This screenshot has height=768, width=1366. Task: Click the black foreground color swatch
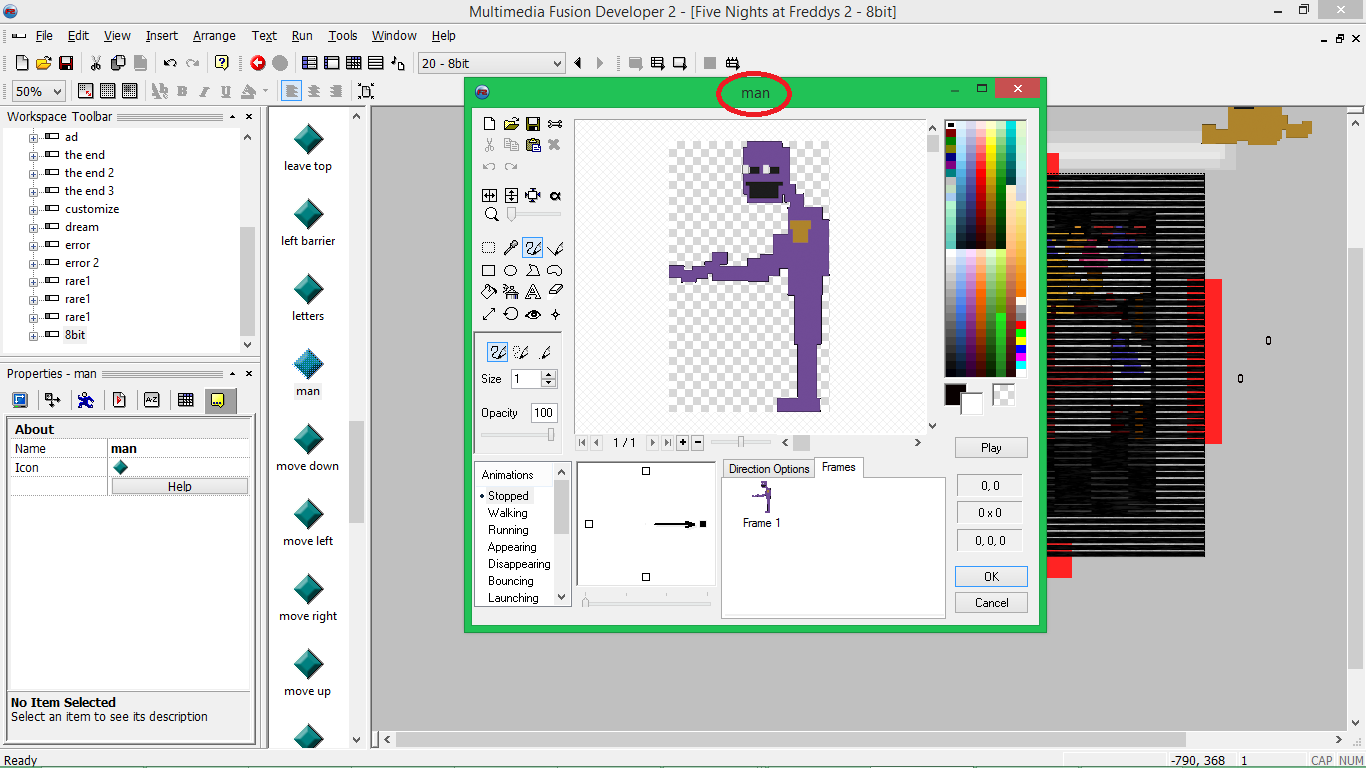955,394
